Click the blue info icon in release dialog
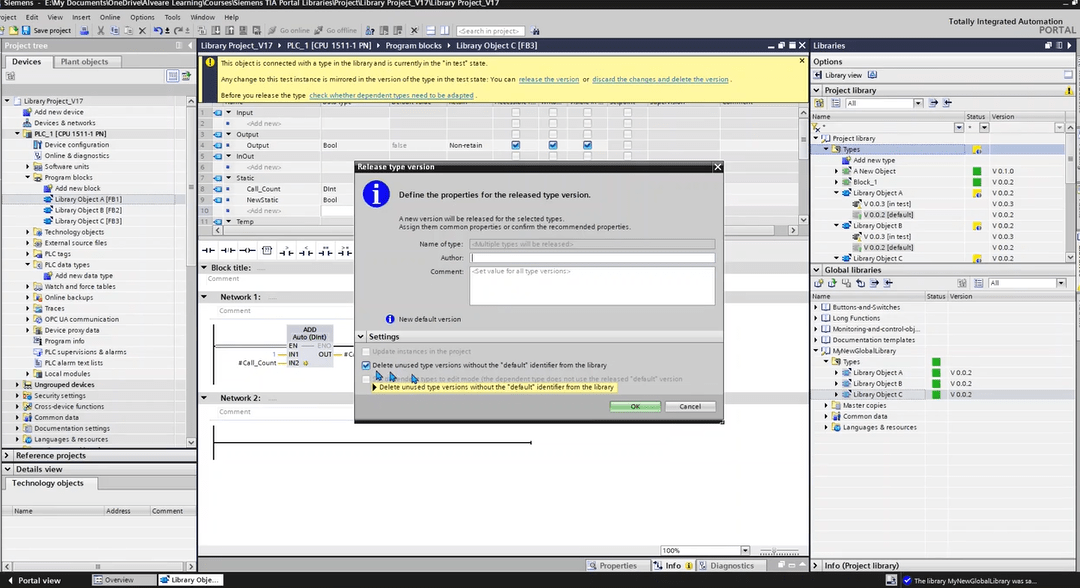Image resolution: width=1080 pixels, height=588 pixels. 376,194
